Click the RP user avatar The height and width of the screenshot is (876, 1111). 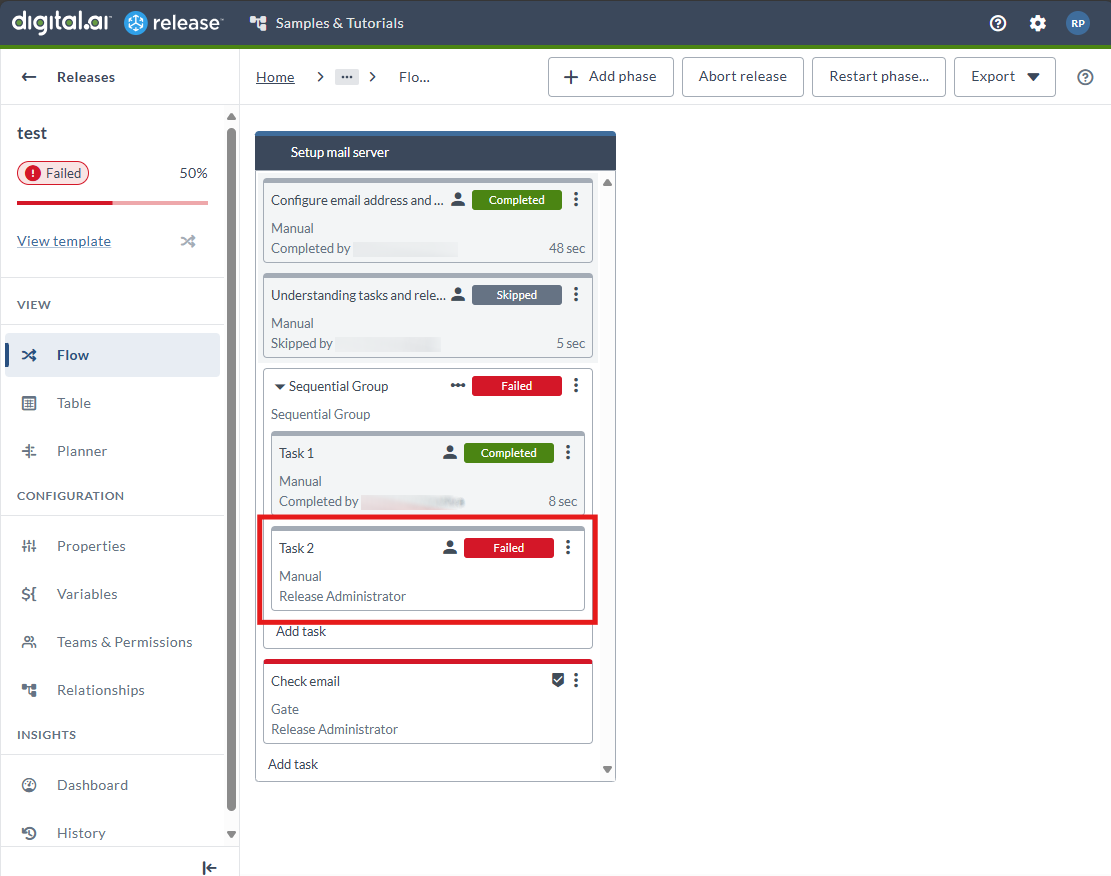[x=1077, y=23]
